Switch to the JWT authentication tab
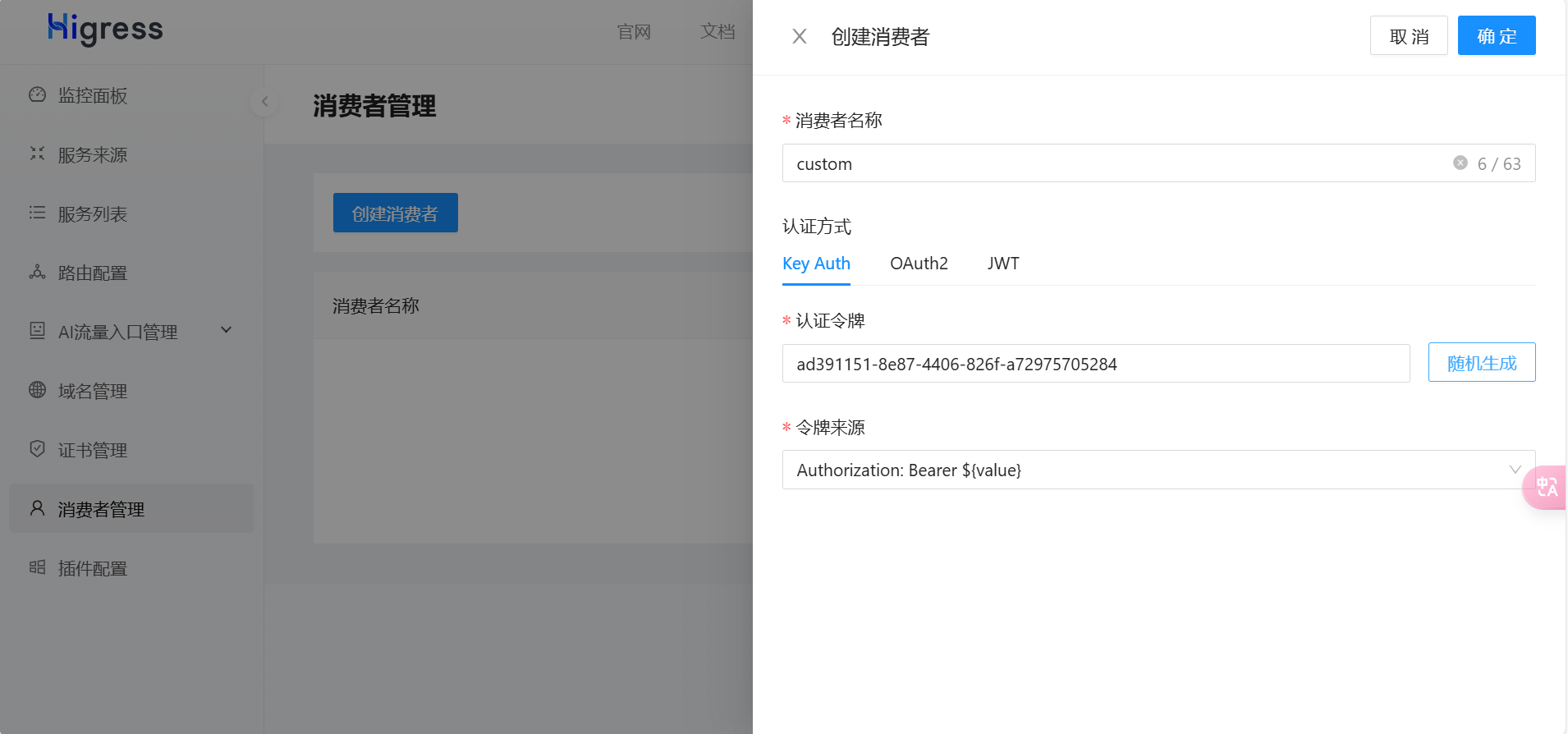Image resolution: width=1568 pixels, height=734 pixels. click(x=1002, y=264)
